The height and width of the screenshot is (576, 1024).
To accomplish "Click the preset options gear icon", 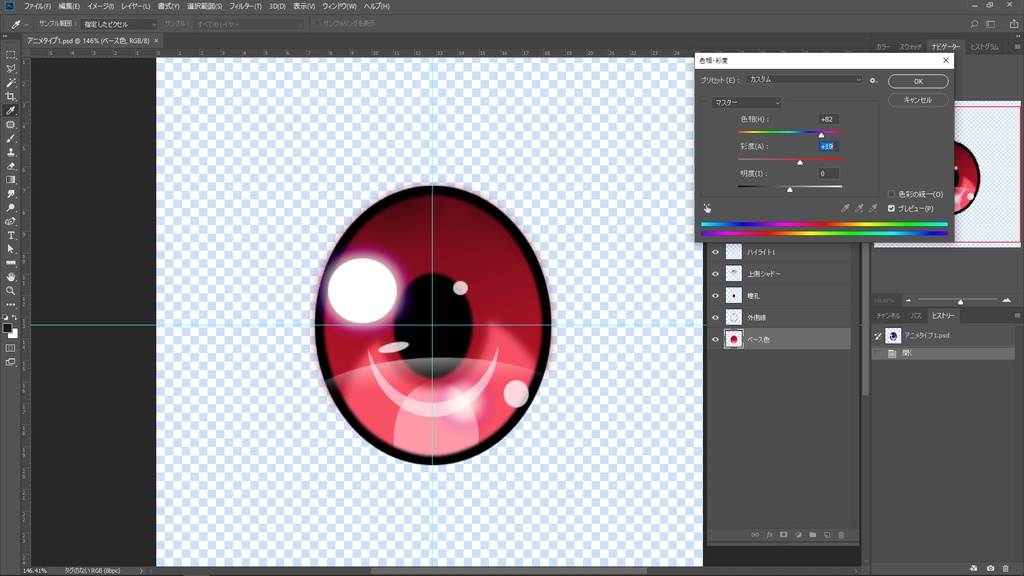I will tap(873, 80).
